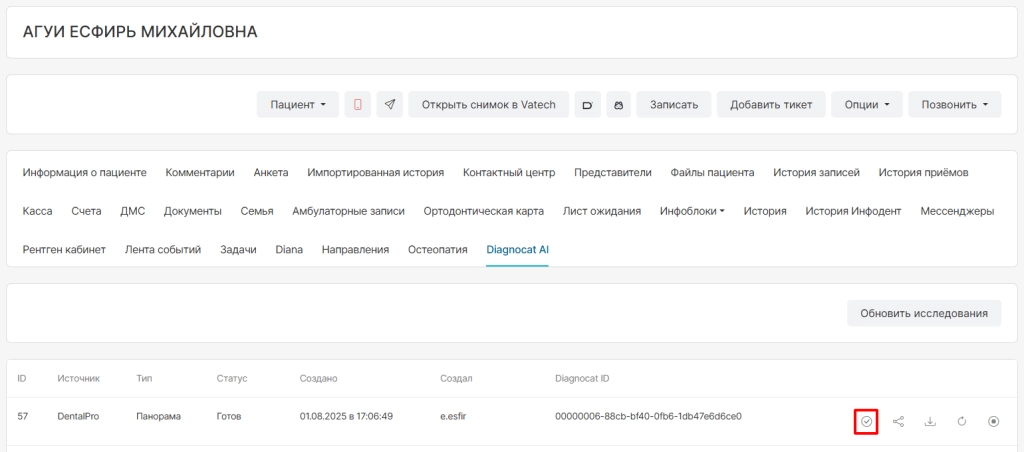The height and width of the screenshot is (452, 1024).
Task: Open the Инфоблоки dropdown tab
Action: 692,211
